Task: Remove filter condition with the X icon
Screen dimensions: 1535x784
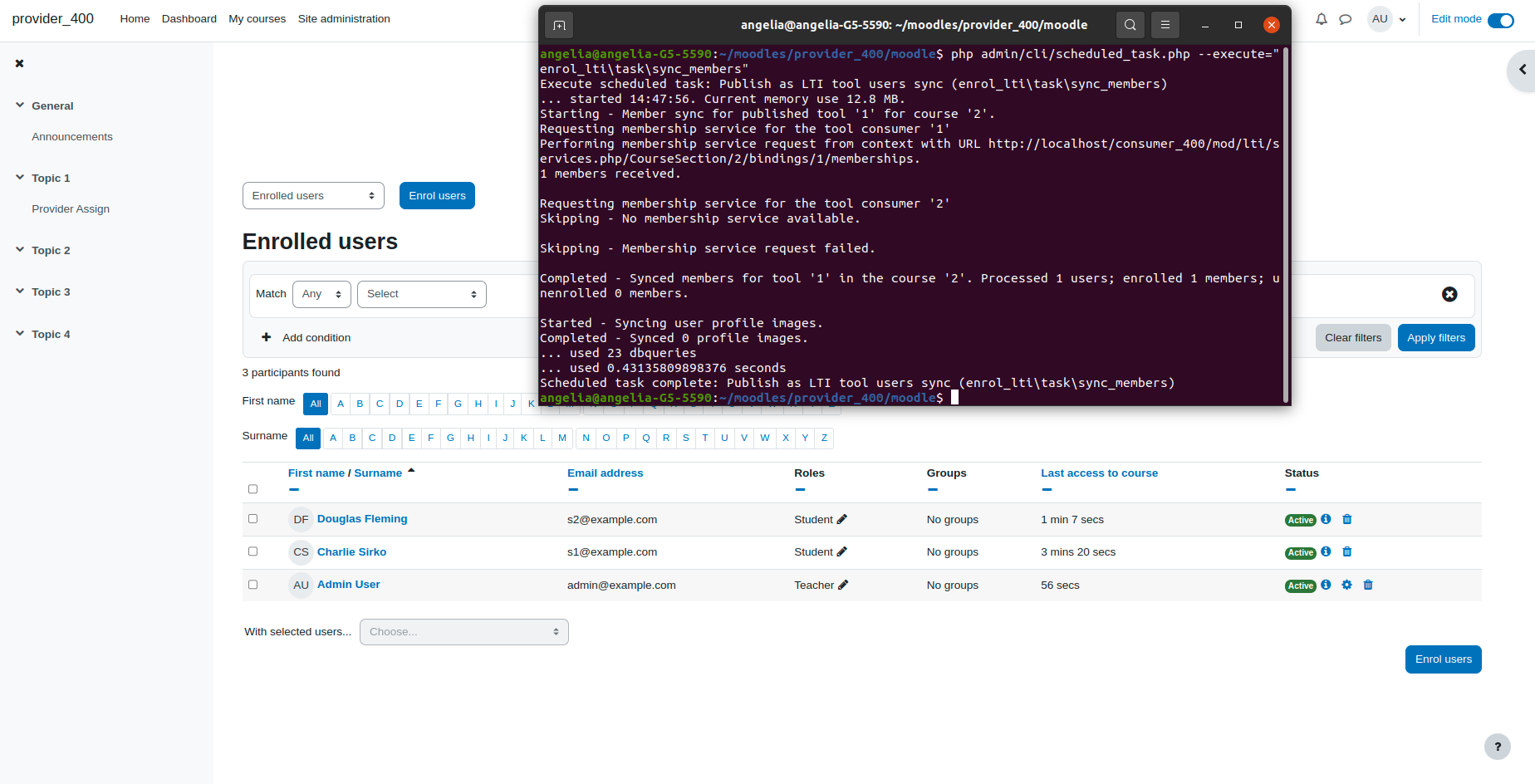Action: coord(1449,294)
